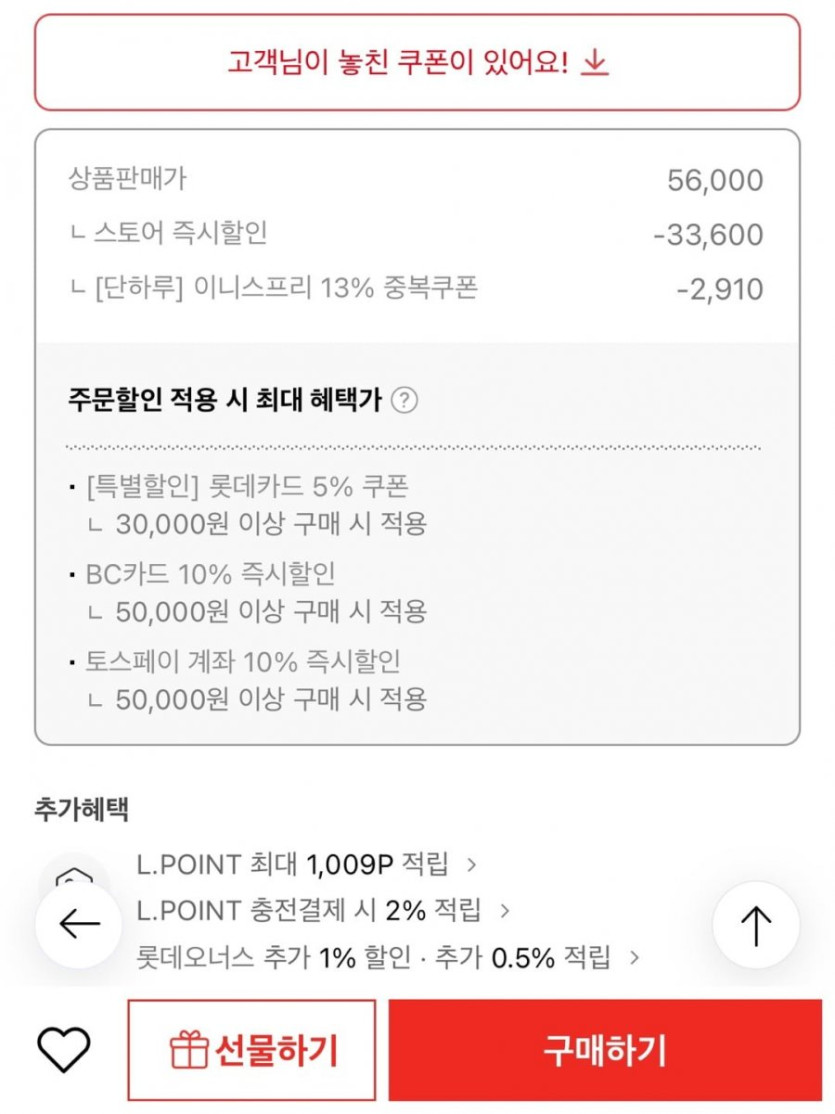Select BC카드 10% 즉시할인 item
The width and height of the screenshot is (835, 1114).
(211, 574)
